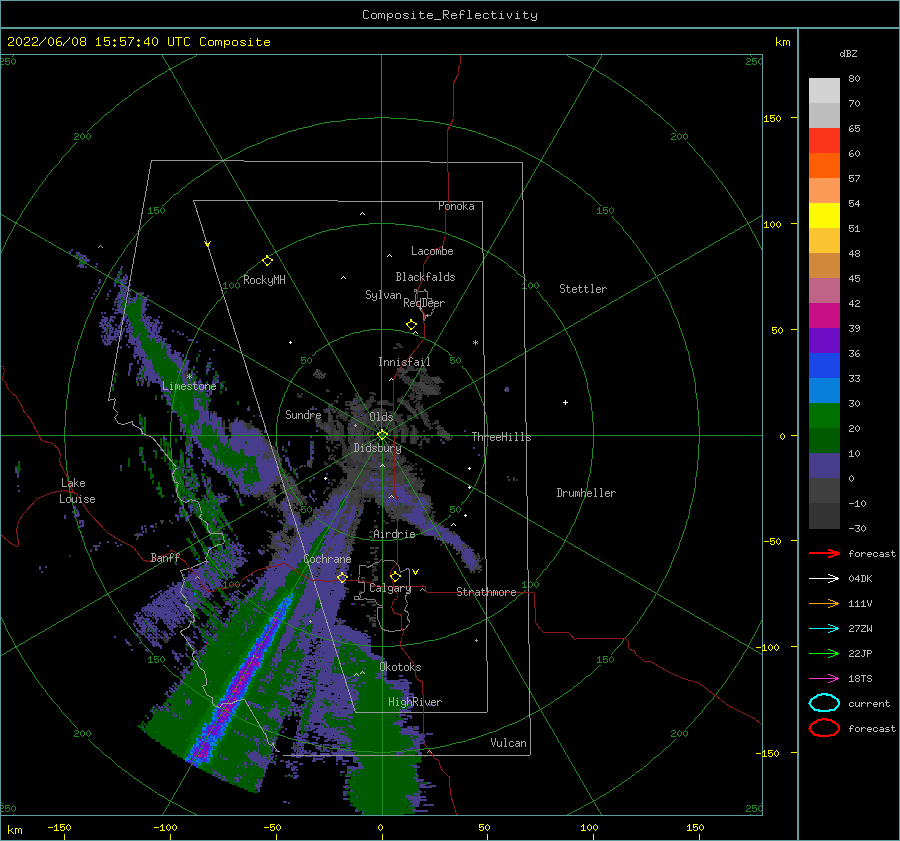Pick the bright green band in dBZ legend
This screenshot has height=841, width=900.
(824, 416)
